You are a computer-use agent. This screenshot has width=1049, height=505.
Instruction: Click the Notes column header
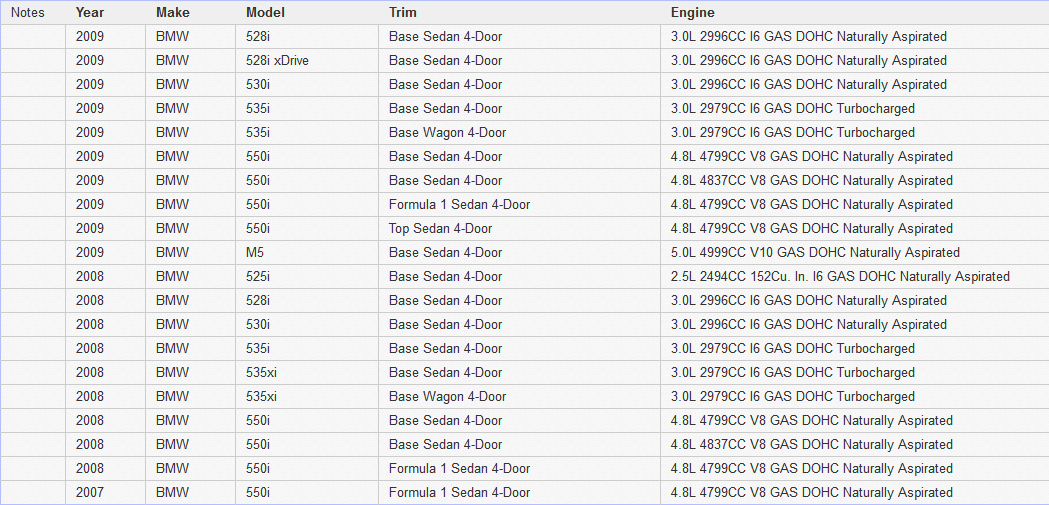pos(28,12)
